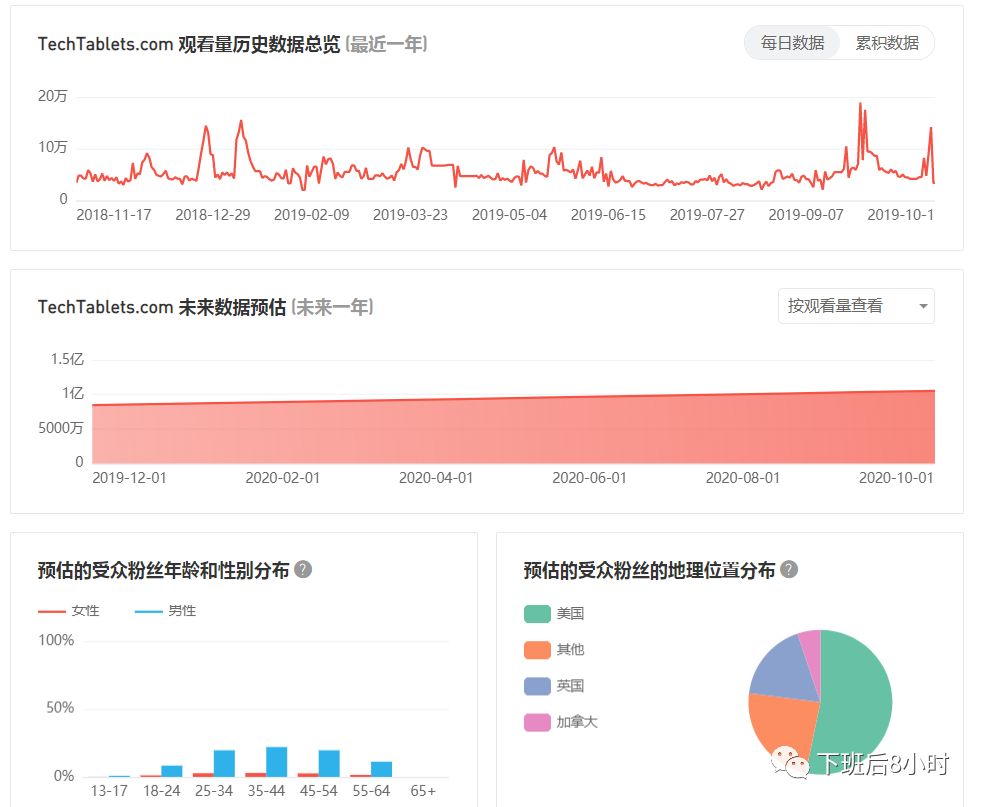Open help icon next to 年龄和性别分布 title

pyautogui.click(x=303, y=569)
